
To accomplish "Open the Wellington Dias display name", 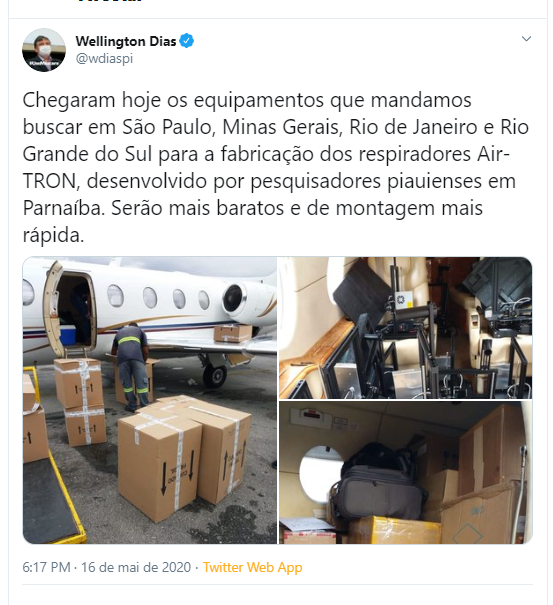I will coord(126,41).
